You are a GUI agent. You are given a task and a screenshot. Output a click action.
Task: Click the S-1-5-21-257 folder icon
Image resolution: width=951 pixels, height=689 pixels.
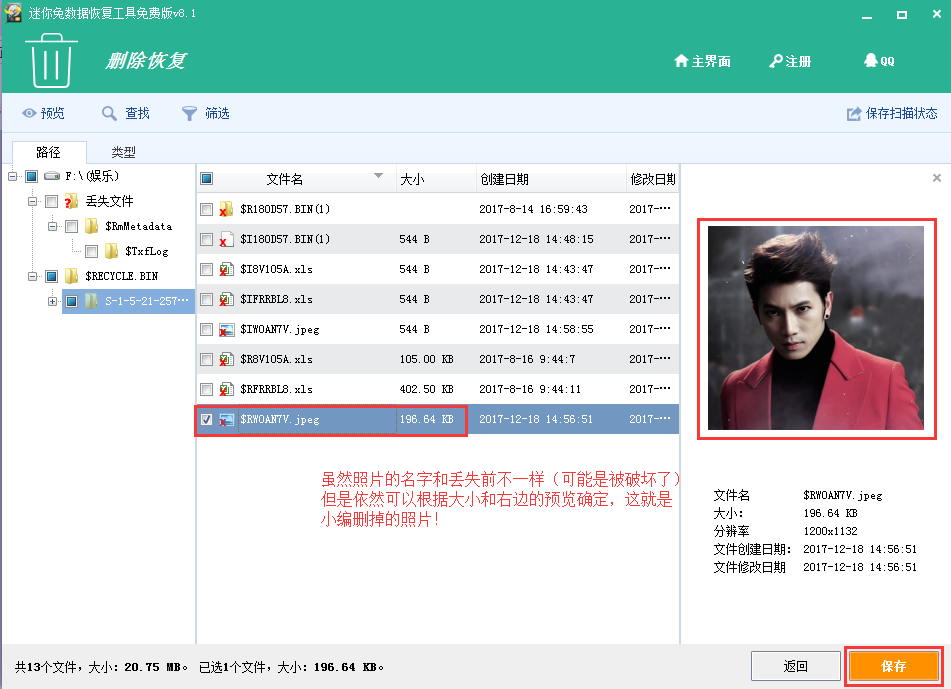pyautogui.click(x=92, y=301)
